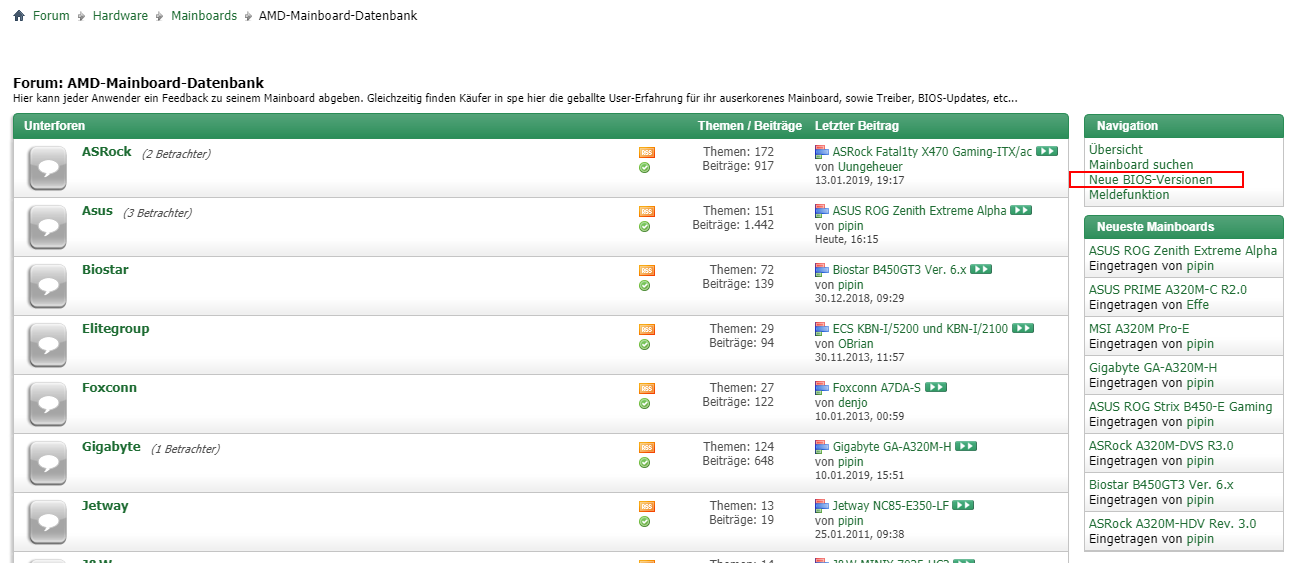Open the Biostar subforum
This screenshot has height=563, width=1293.
(x=105, y=270)
